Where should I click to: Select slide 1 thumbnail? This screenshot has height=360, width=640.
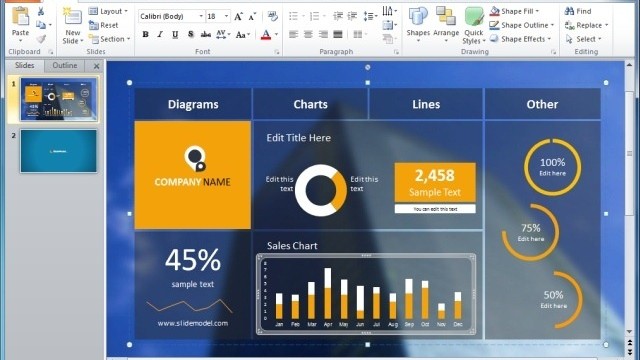tap(59, 99)
